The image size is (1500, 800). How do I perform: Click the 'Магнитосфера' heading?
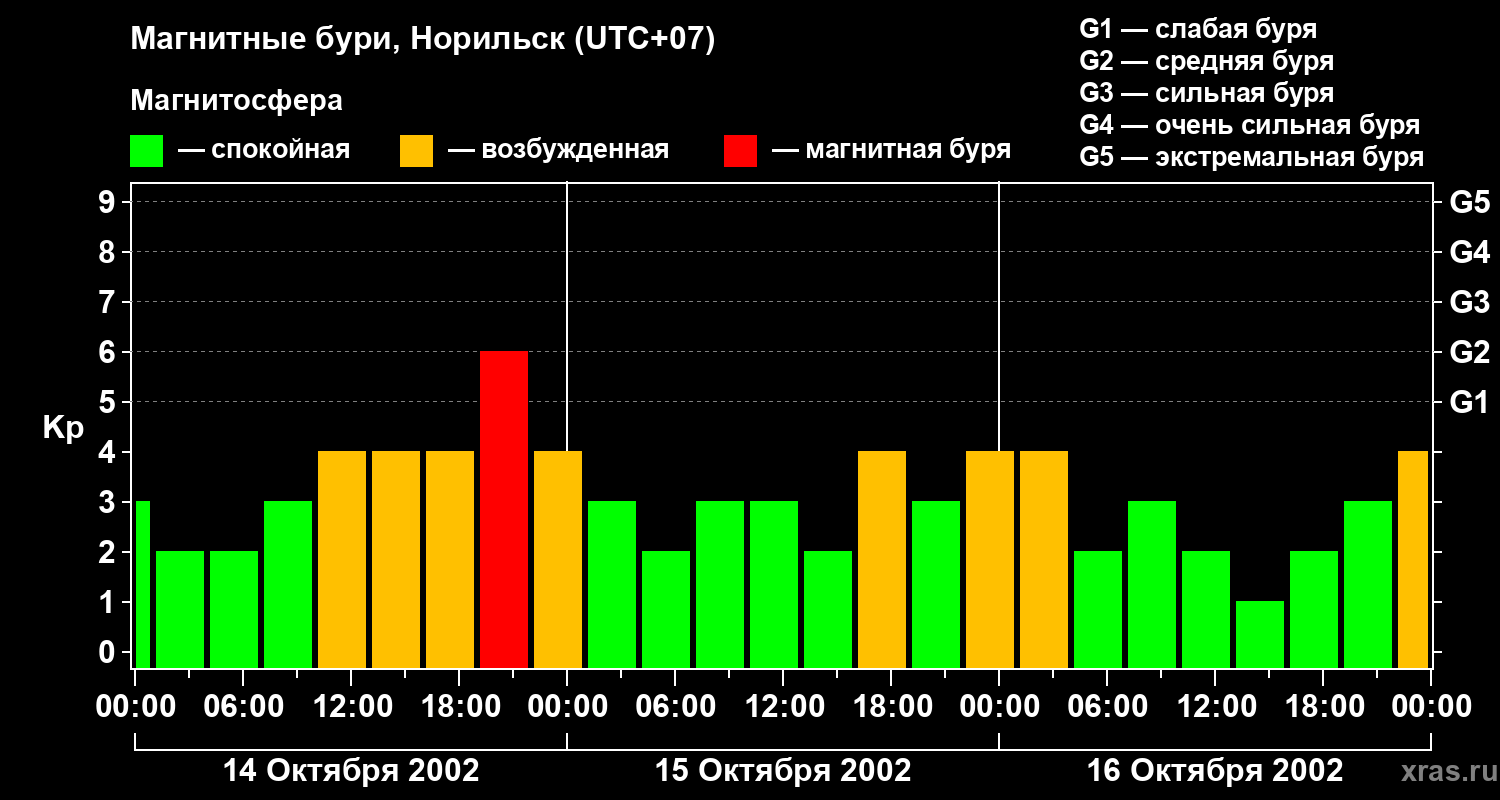click(237, 101)
